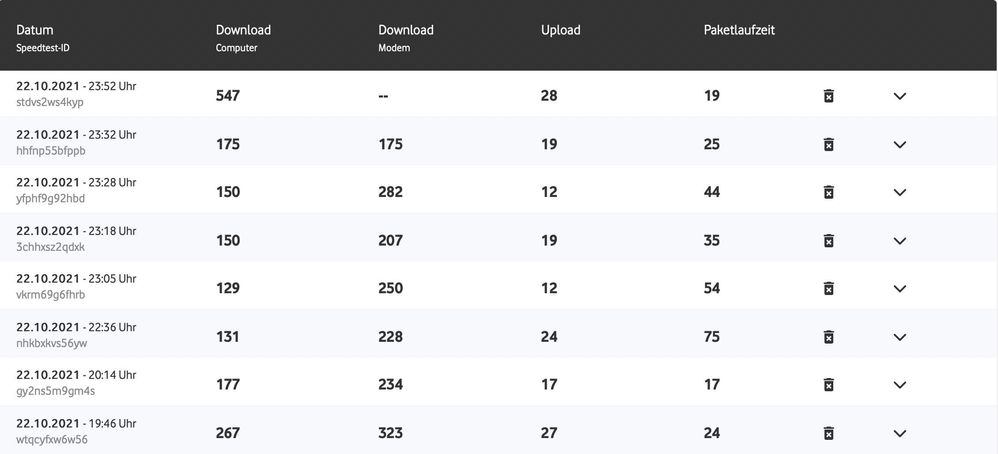
Task: Delete the 23:28 Uhr speedtest entry
Action: [x=828, y=192]
